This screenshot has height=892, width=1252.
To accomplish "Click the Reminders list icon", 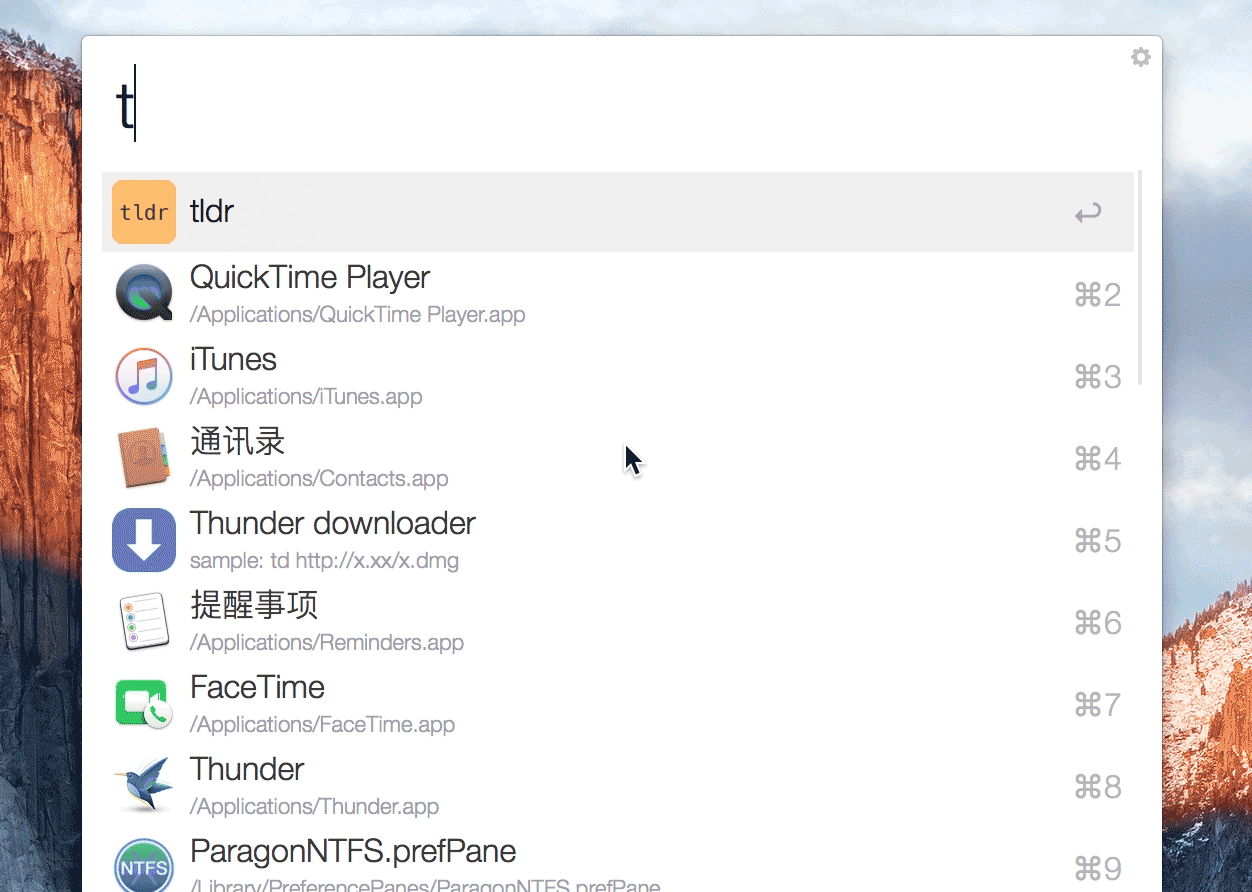I will (144, 622).
